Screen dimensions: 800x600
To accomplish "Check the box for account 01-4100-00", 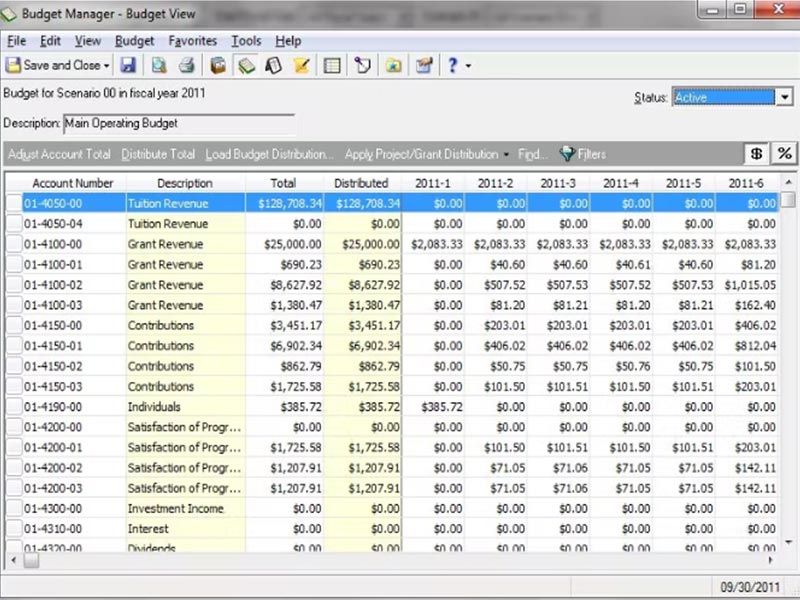I will (x=13, y=245).
